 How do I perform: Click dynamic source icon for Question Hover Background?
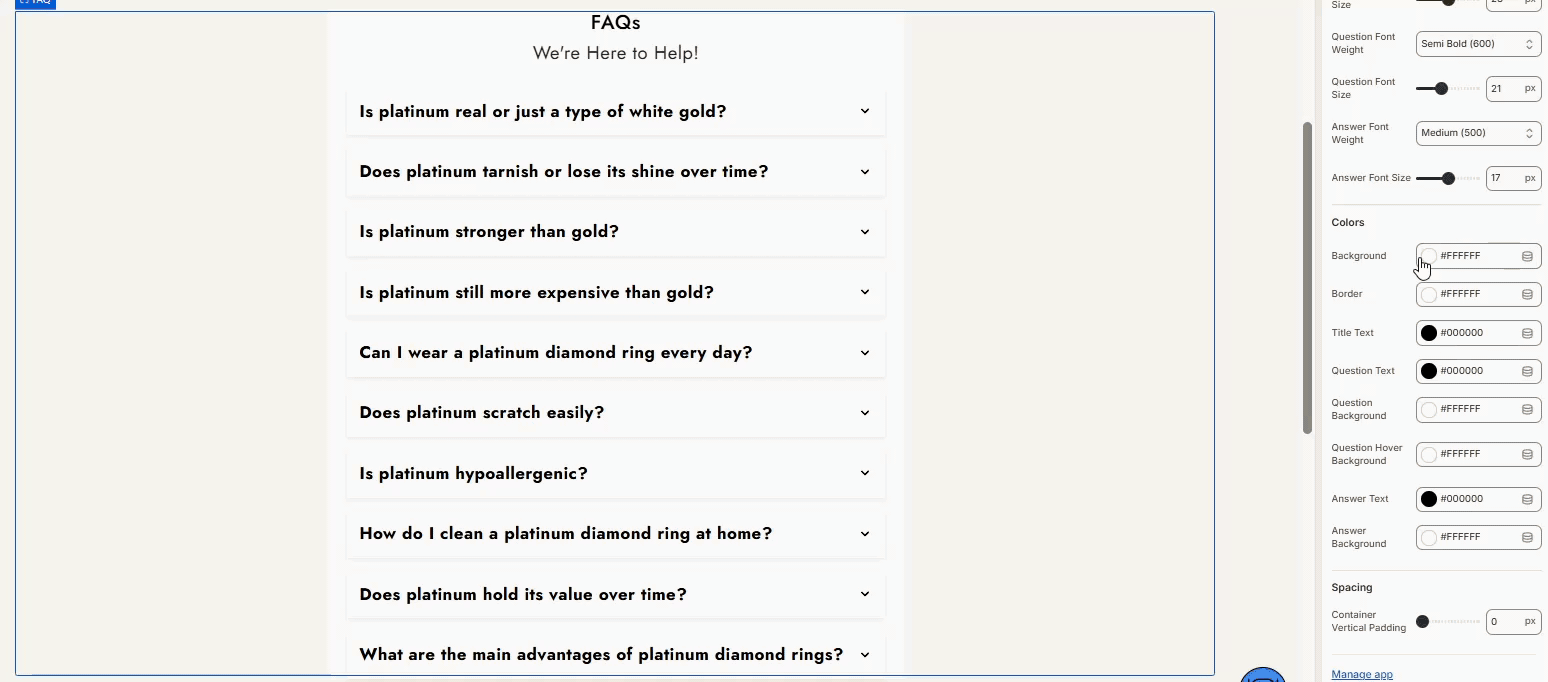coord(1527,454)
